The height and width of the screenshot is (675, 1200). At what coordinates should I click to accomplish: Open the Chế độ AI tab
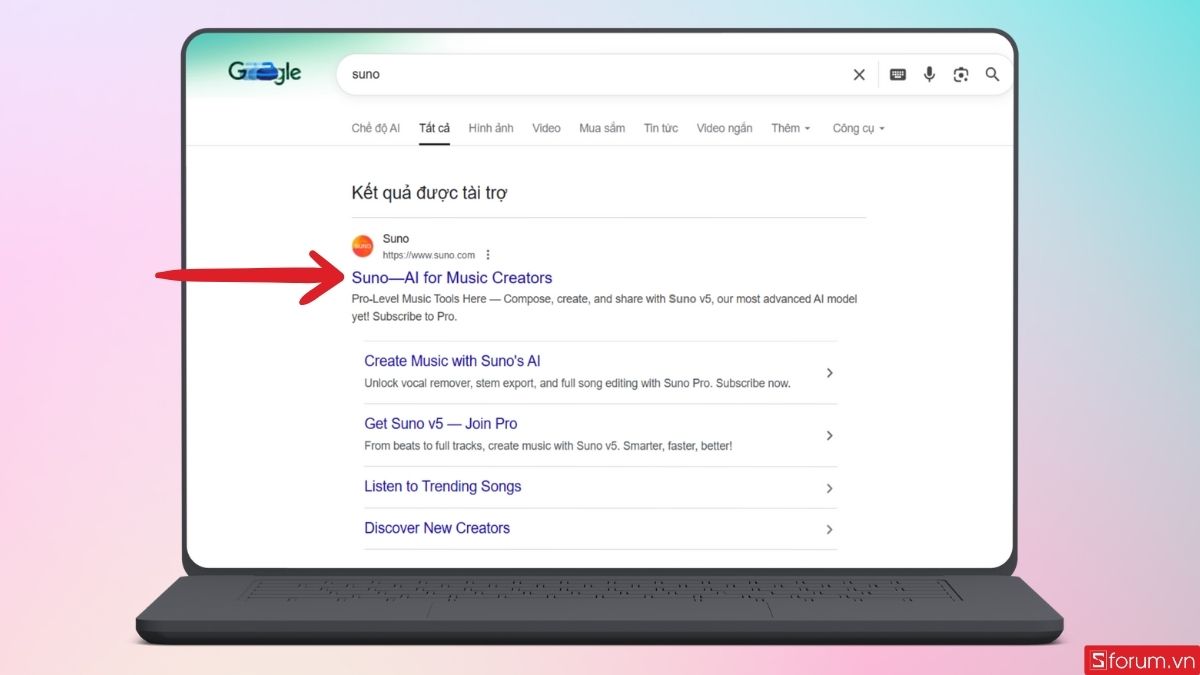376,128
